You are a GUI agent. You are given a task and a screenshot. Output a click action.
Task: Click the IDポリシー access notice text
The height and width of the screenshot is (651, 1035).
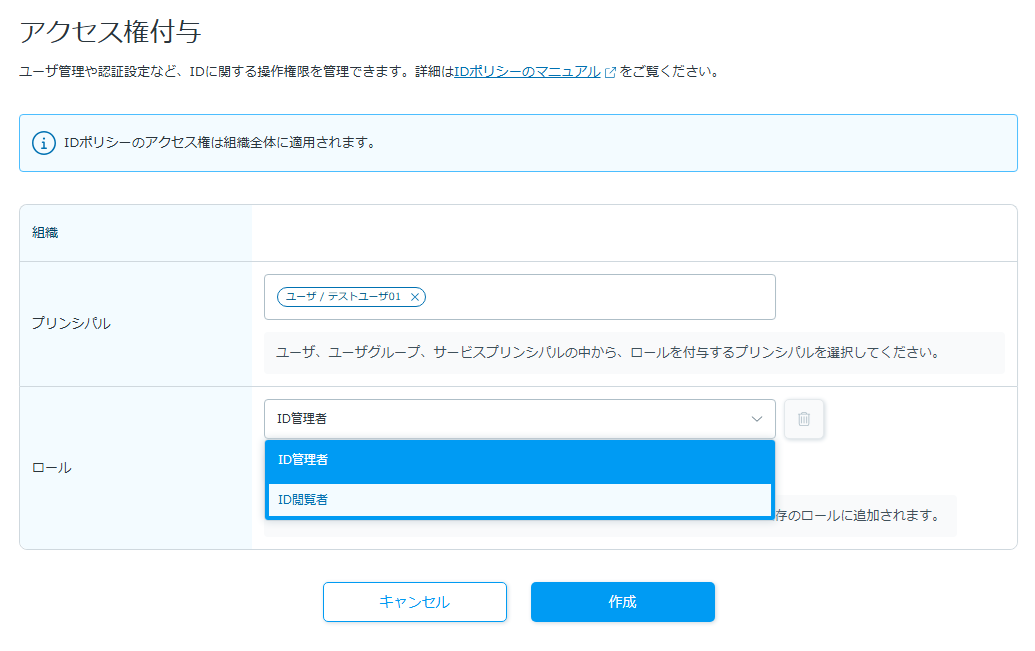click(219, 143)
